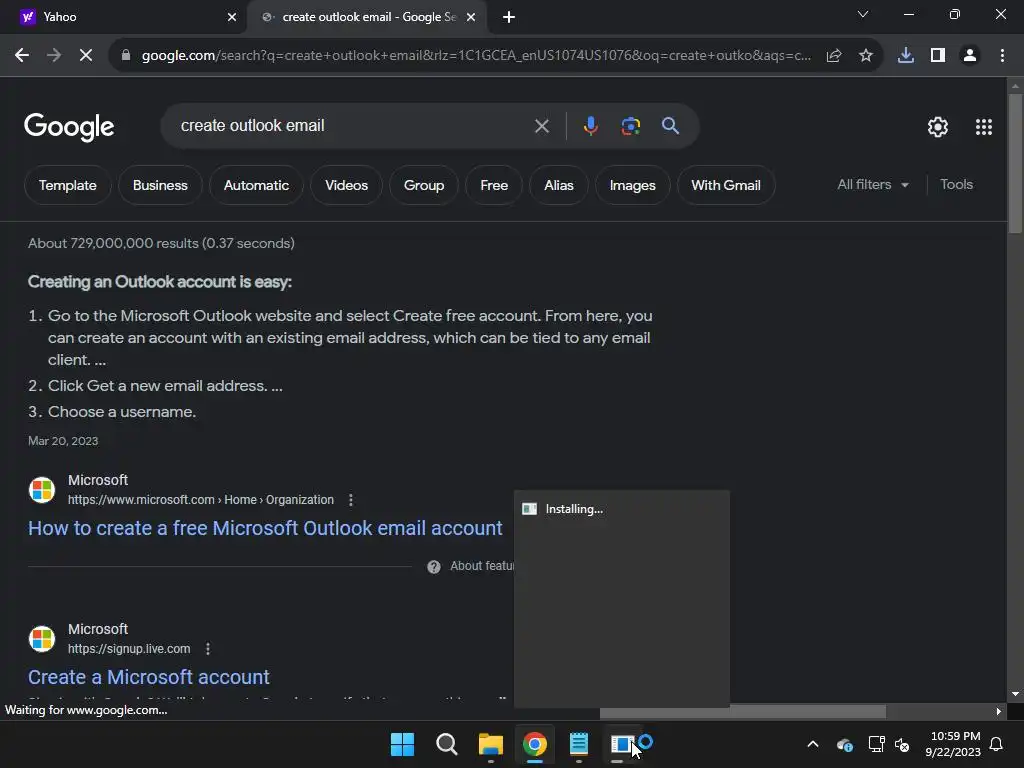Share this page from the address bar
This screenshot has height=768, width=1024.
click(x=834, y=56)
